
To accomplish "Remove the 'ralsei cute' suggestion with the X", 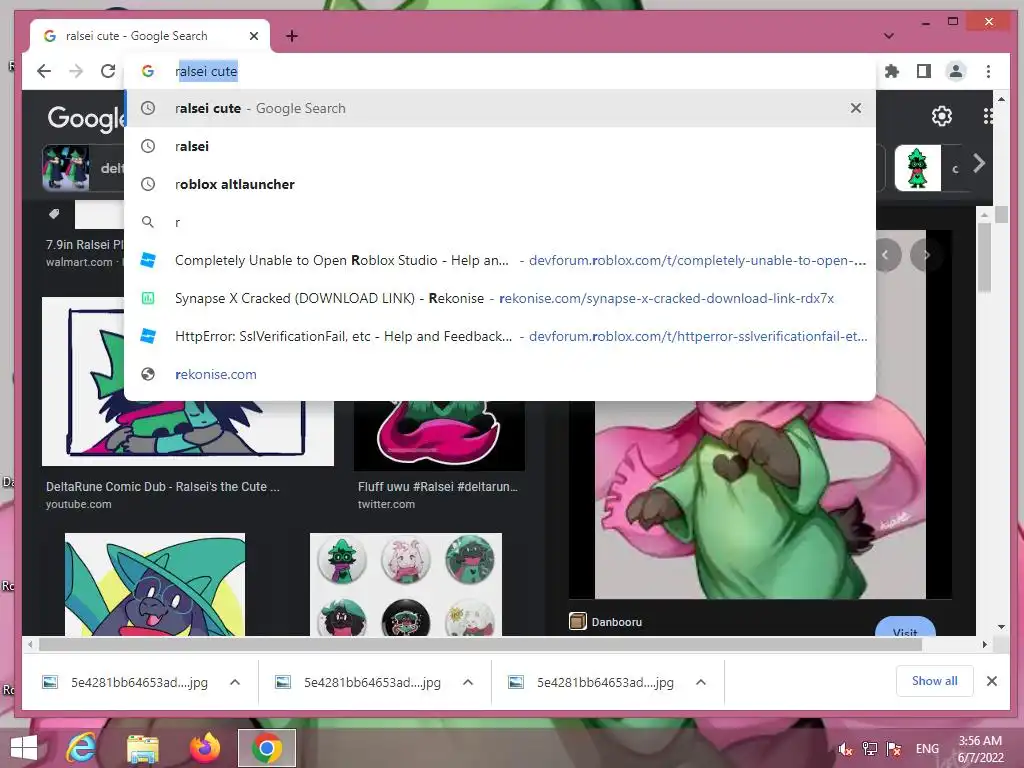I will pos(856,108).
